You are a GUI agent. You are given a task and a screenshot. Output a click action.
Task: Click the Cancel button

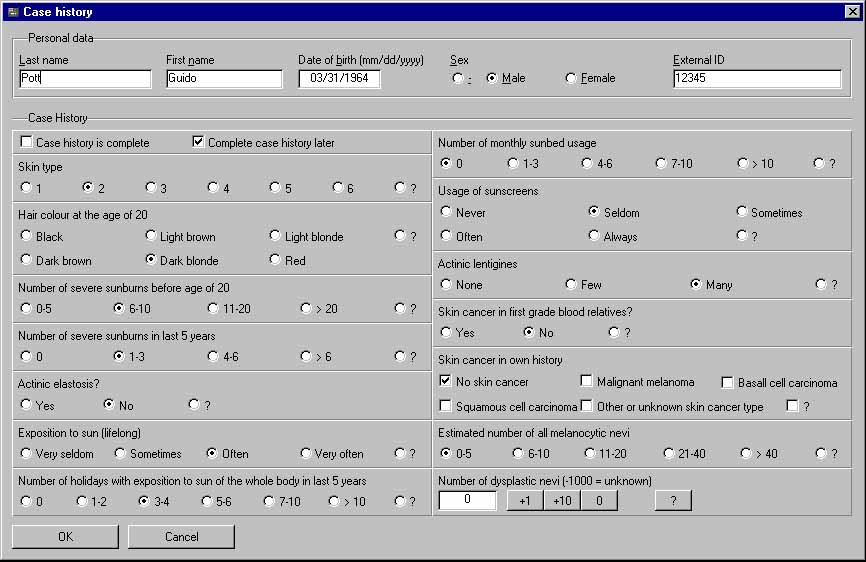pyautogui.click(x=182, y=537)
